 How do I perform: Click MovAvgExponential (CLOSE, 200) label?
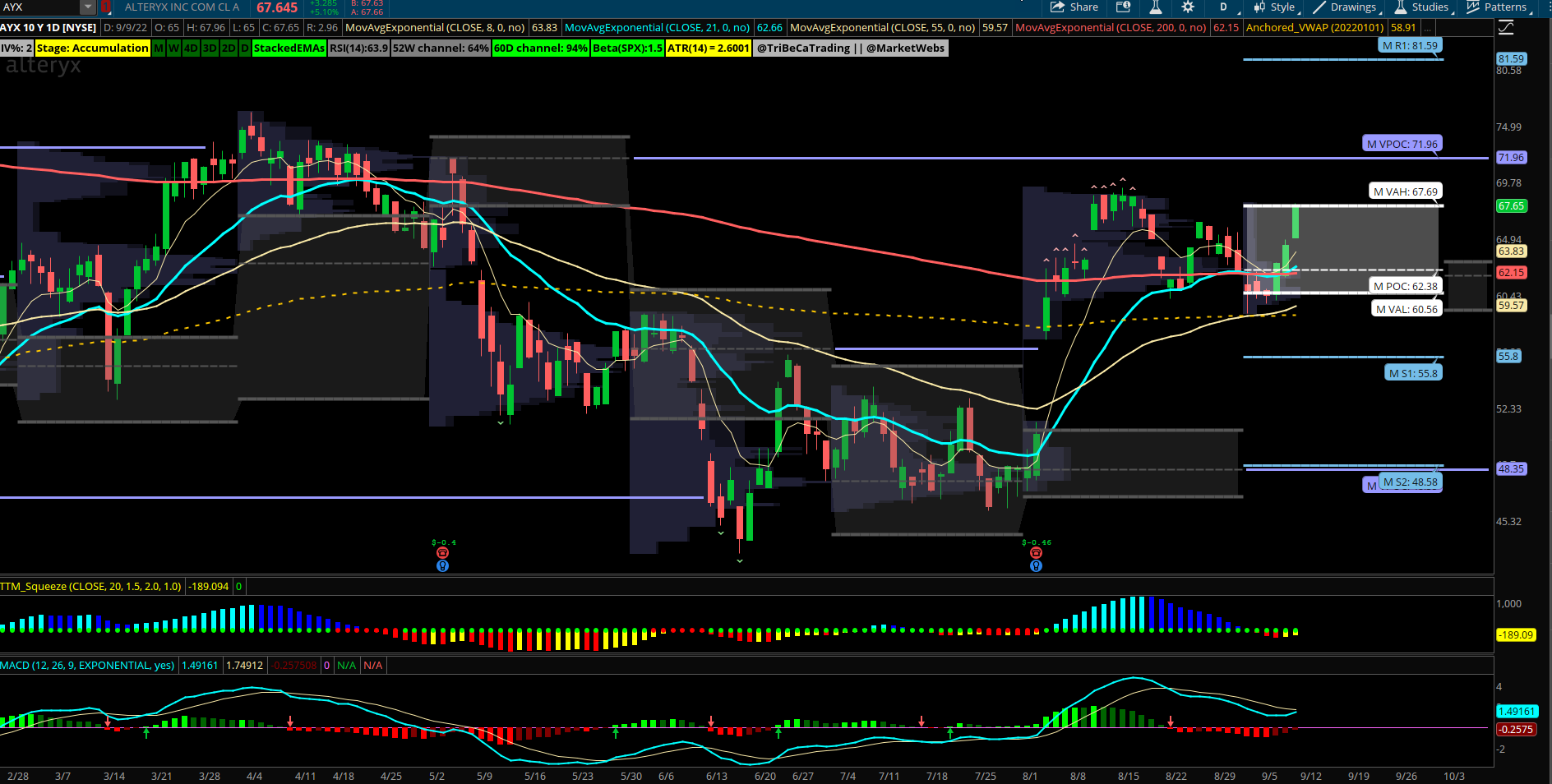[x=1111, y=28]
